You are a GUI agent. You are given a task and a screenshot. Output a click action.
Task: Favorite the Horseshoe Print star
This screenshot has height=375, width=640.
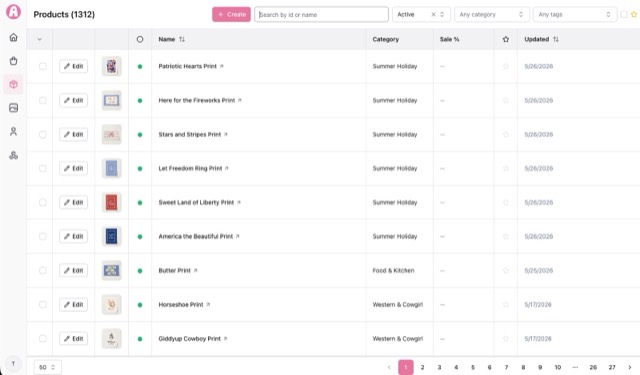[x=506, y=305]
